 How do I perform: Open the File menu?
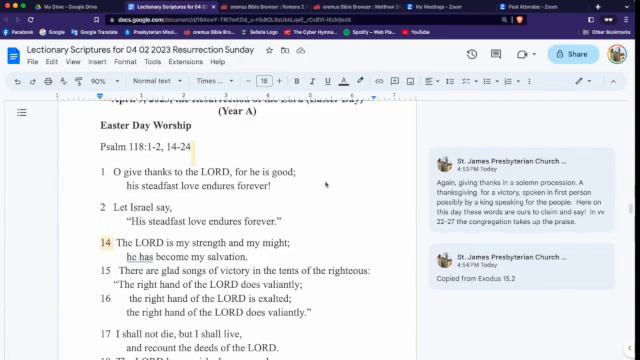33,62
